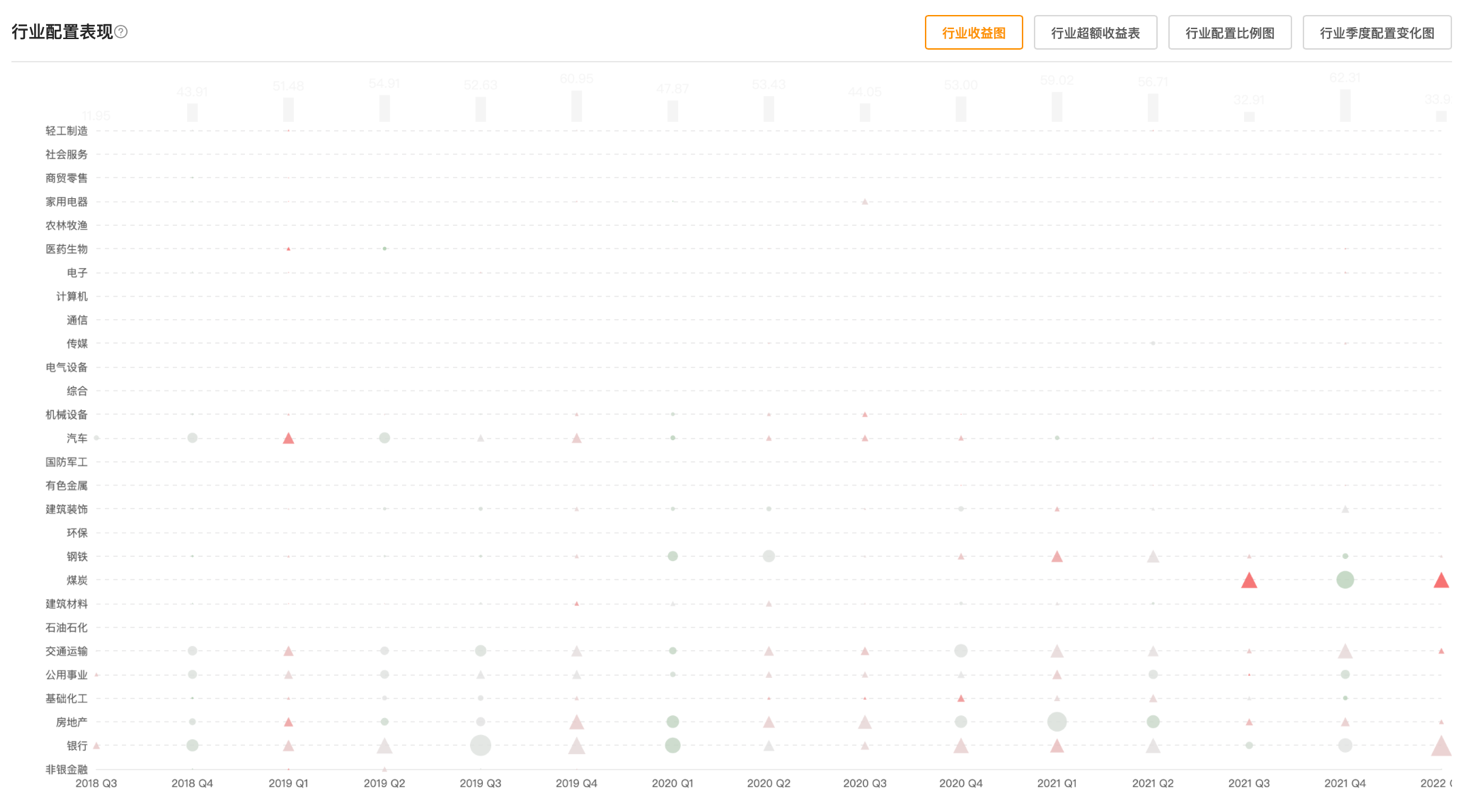Click the pink 家用电器 triangle for 2020 Q3

[x=865, y=202]
